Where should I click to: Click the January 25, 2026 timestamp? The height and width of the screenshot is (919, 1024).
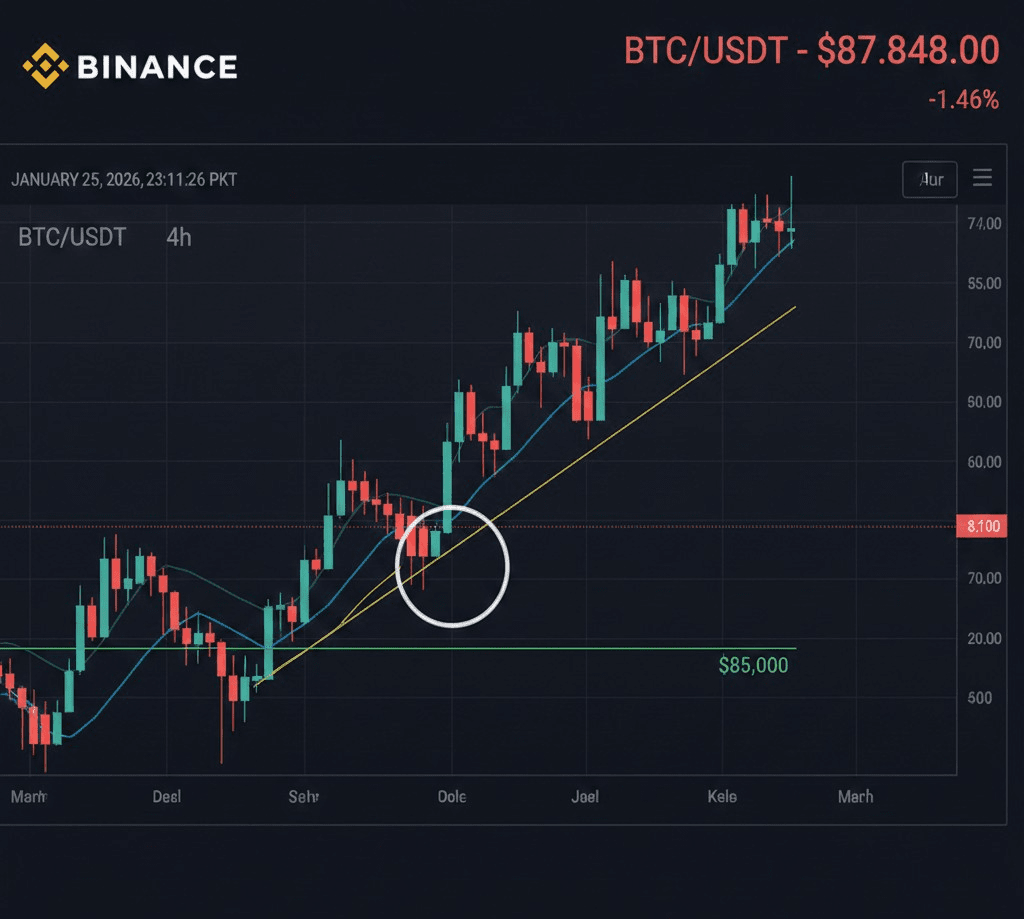124,180
